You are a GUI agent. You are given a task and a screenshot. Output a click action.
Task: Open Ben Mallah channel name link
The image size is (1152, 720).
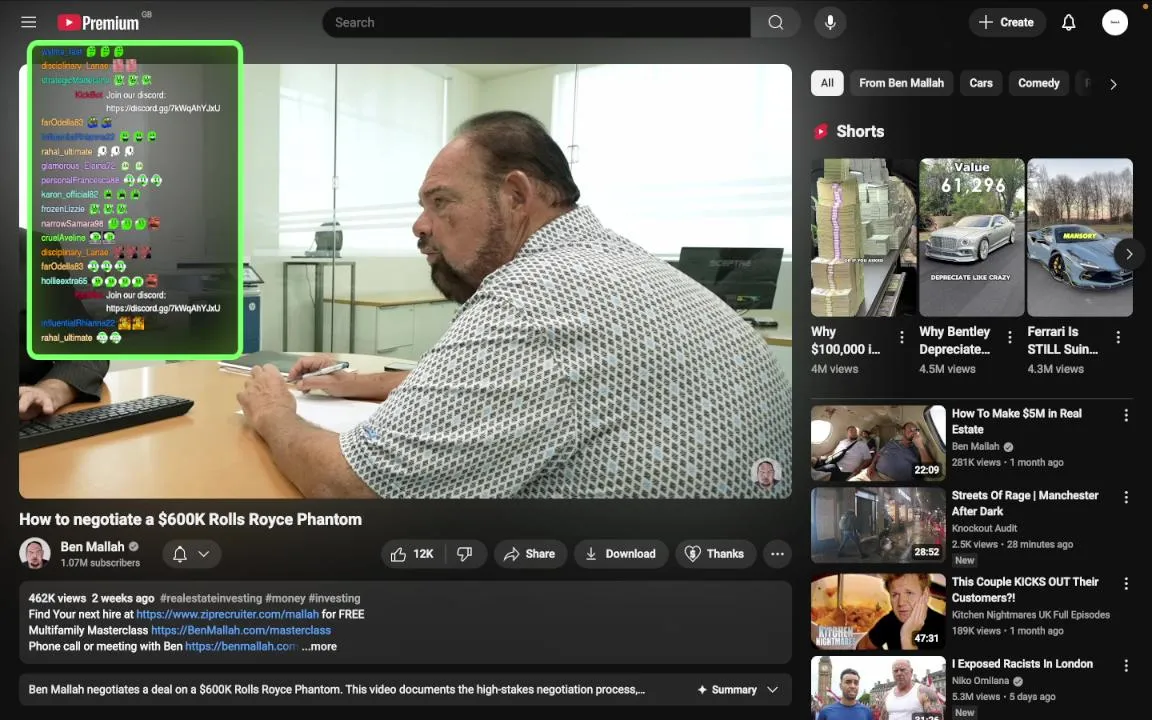coord(93,547)
